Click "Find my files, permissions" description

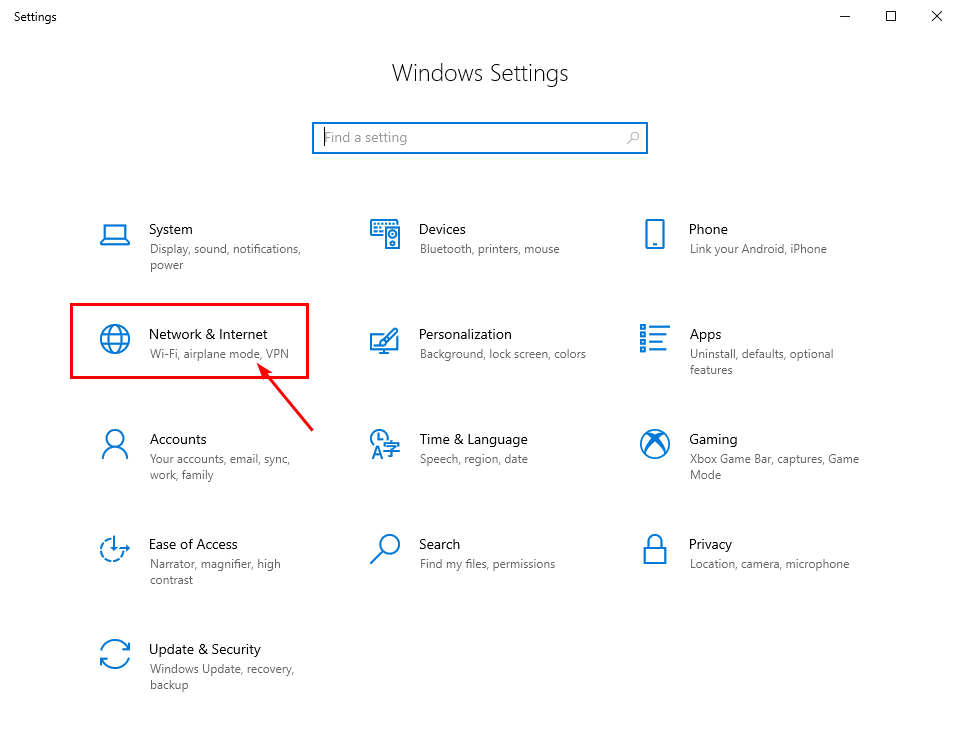click(487, 564)
